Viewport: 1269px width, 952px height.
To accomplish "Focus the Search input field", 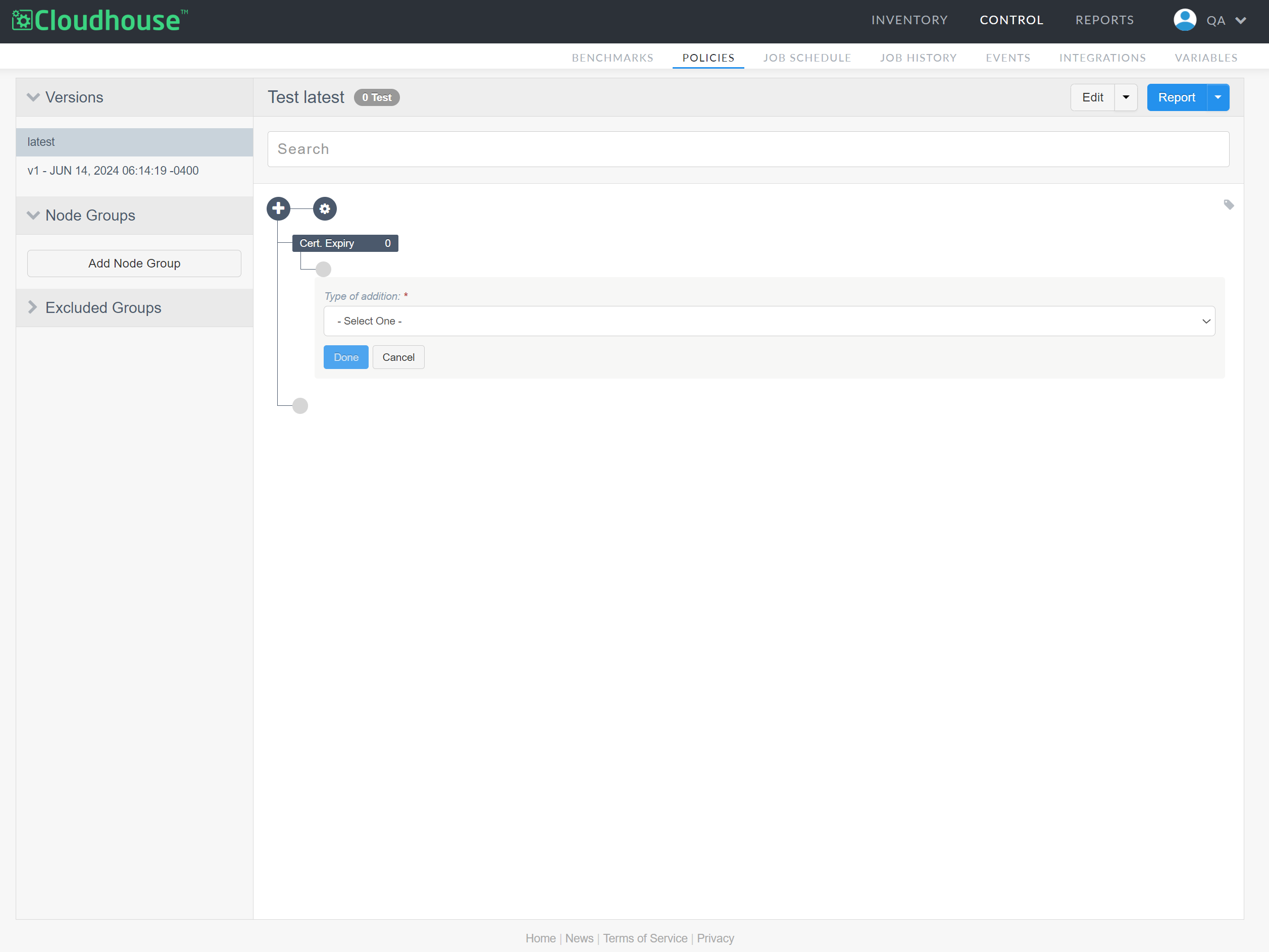I will click(748, 149).
